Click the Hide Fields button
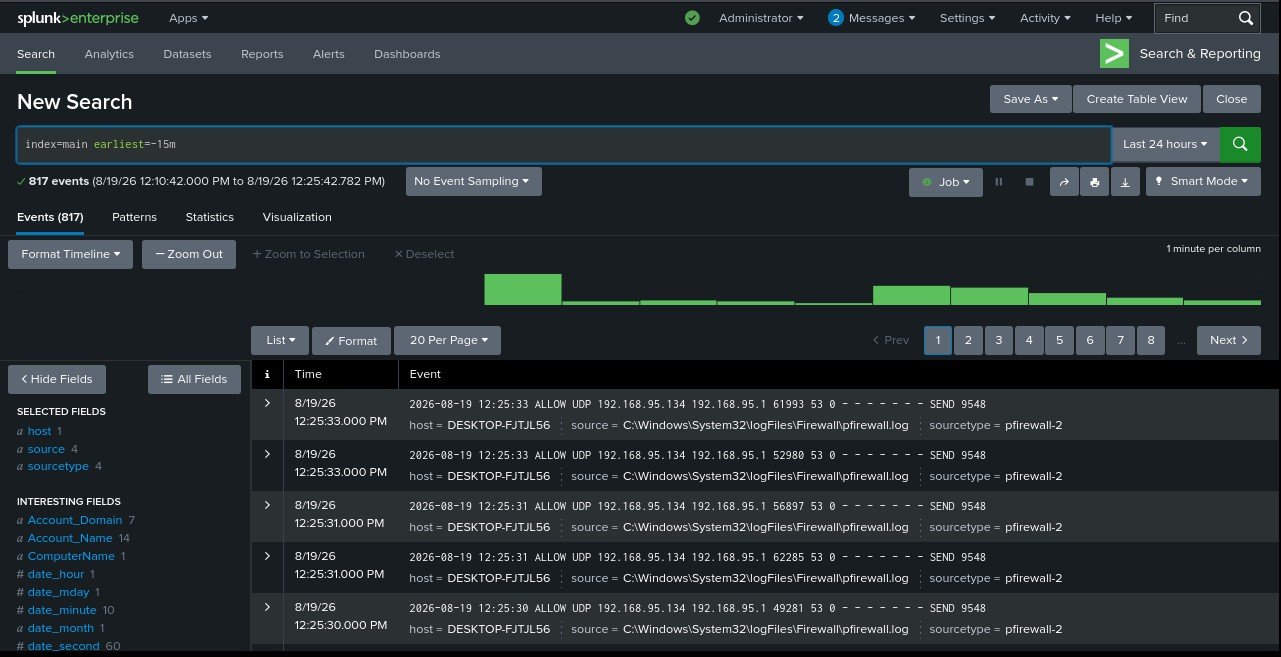The height and width of the screenshot is (657, 1281). [x=57, y=379]
